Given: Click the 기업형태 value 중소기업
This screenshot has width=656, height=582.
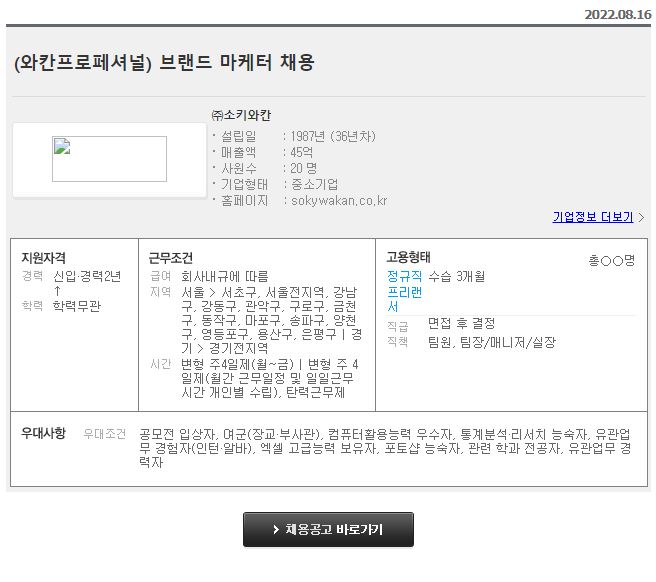Looking at the screenshot, I should click(314, 185).
